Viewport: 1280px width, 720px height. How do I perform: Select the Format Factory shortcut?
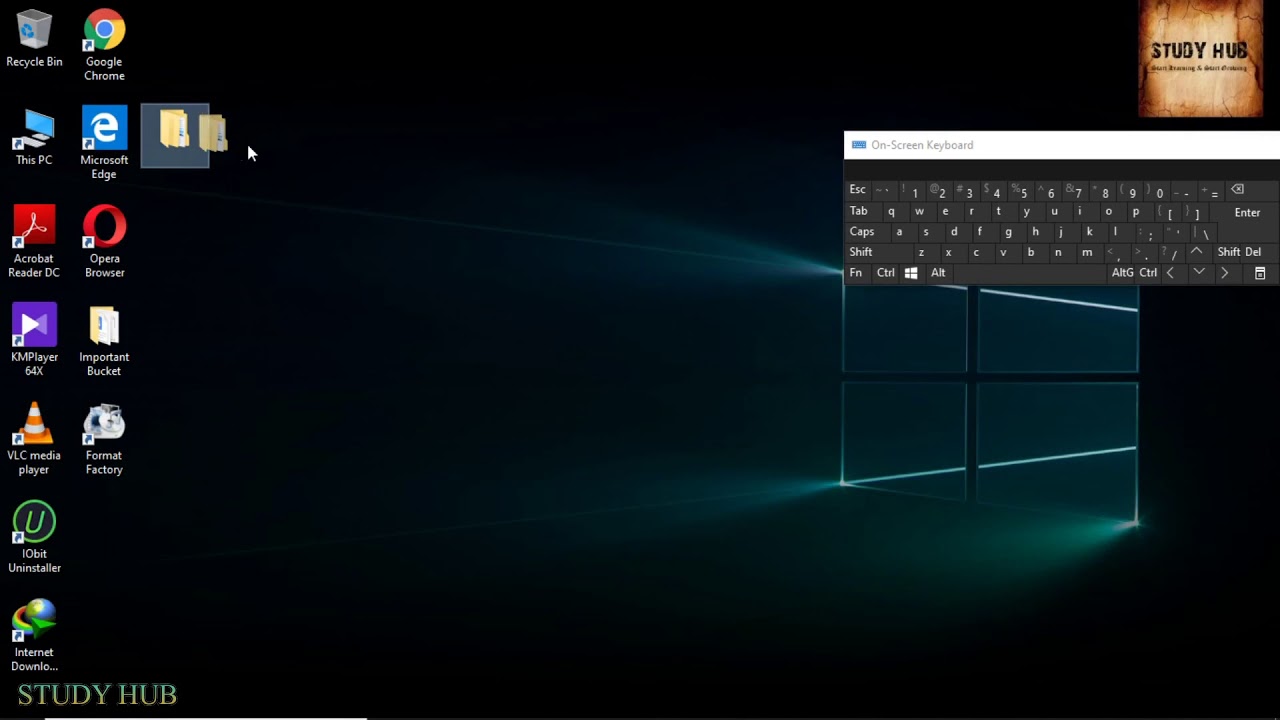tap(104, 440)
